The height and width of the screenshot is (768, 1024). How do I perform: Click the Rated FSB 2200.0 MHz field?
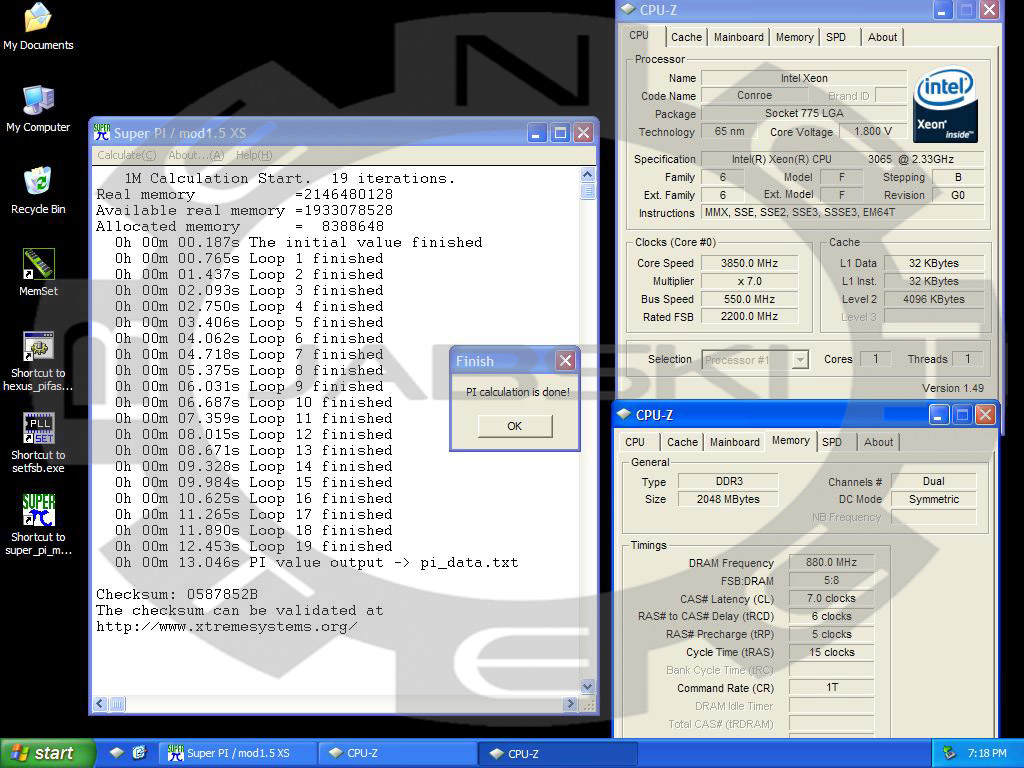tap(749, 317)
